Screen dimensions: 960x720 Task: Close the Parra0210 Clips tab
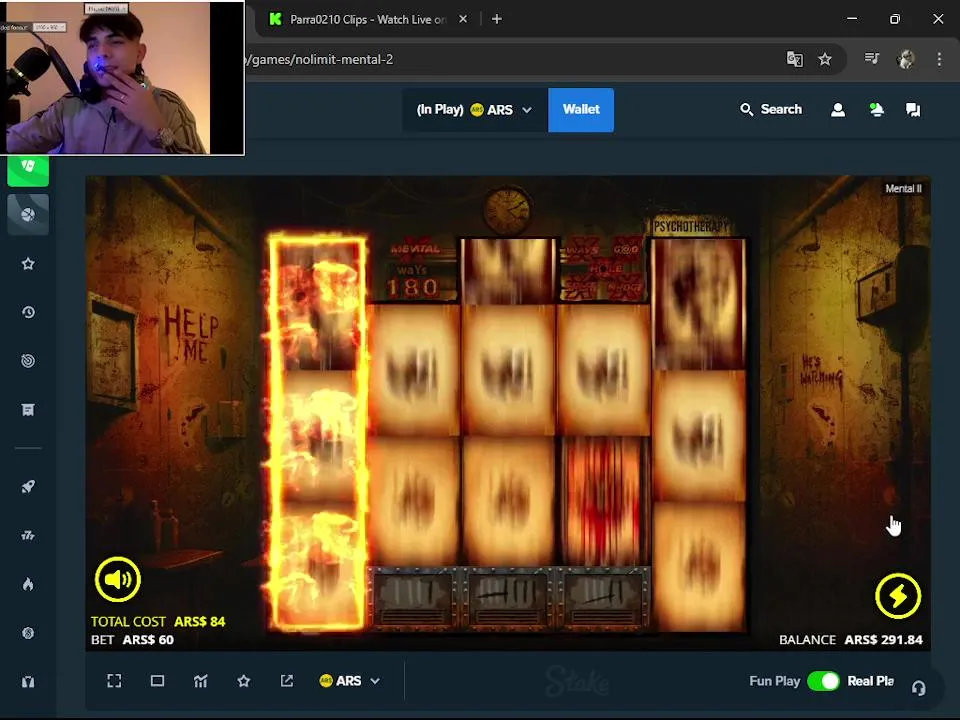click(463, 19)
